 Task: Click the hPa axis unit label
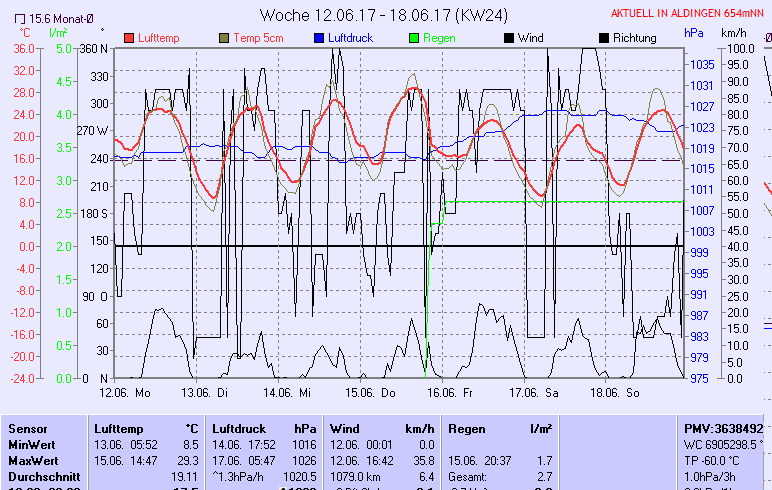click(x=694, y=32)
